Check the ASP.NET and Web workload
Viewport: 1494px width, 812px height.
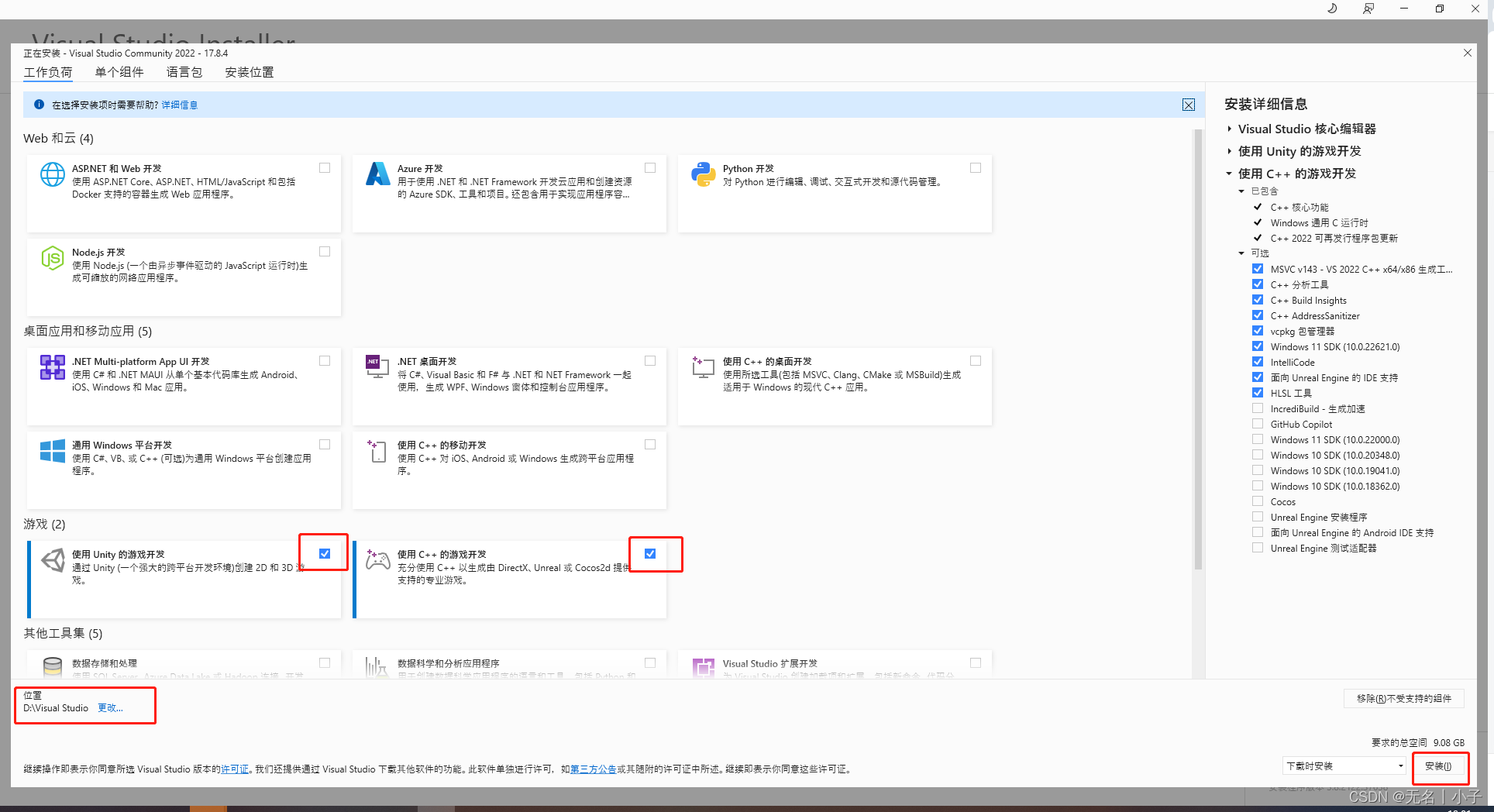pyautogui.click(x=325, y=167)
